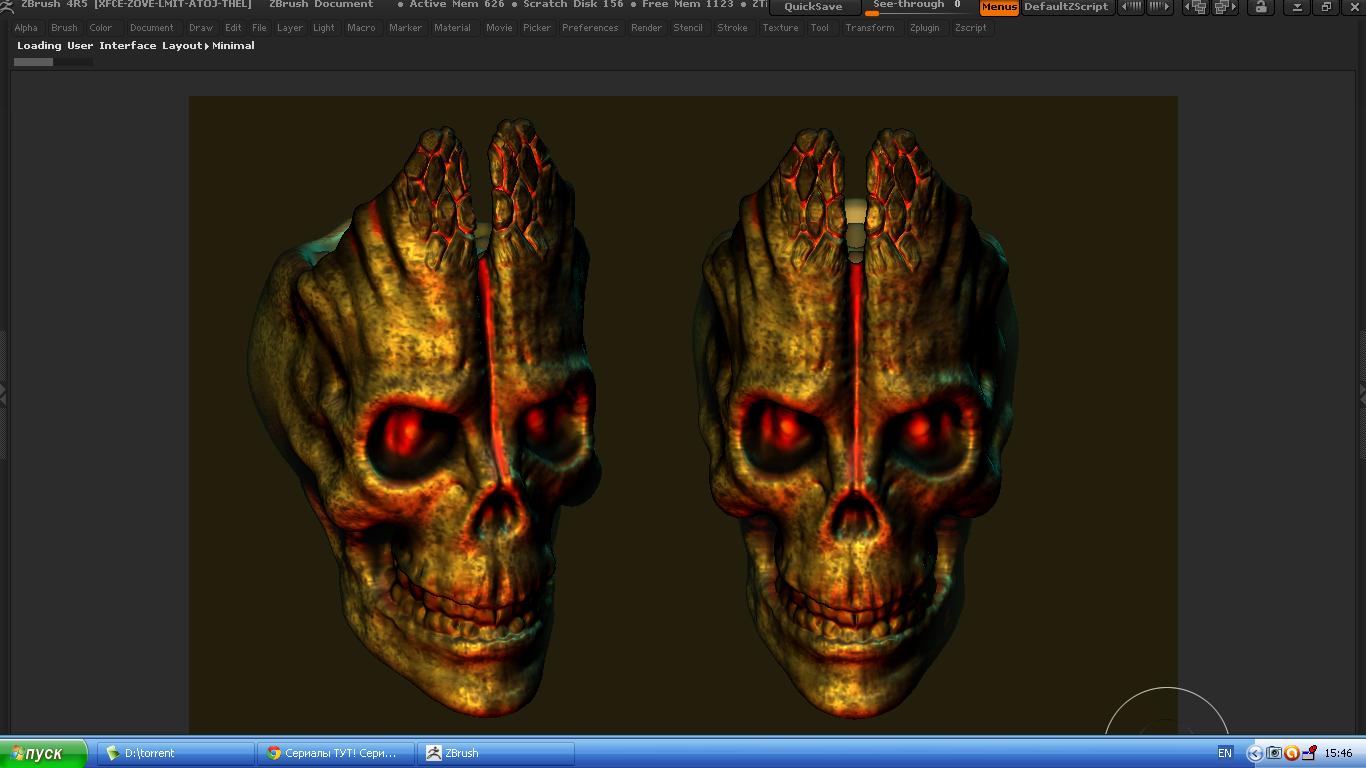This screenshot has height=768, width=1366.
Task: Open the Zscript menu
Action: click(x=971, y=28)
